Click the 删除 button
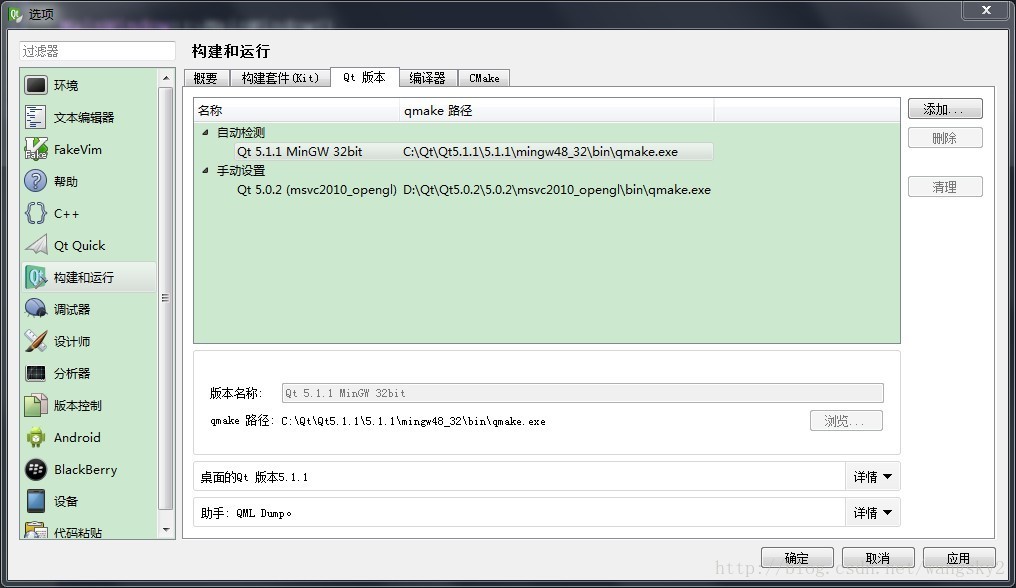This screenshot has height=588, width=1016. coord(945,137)
